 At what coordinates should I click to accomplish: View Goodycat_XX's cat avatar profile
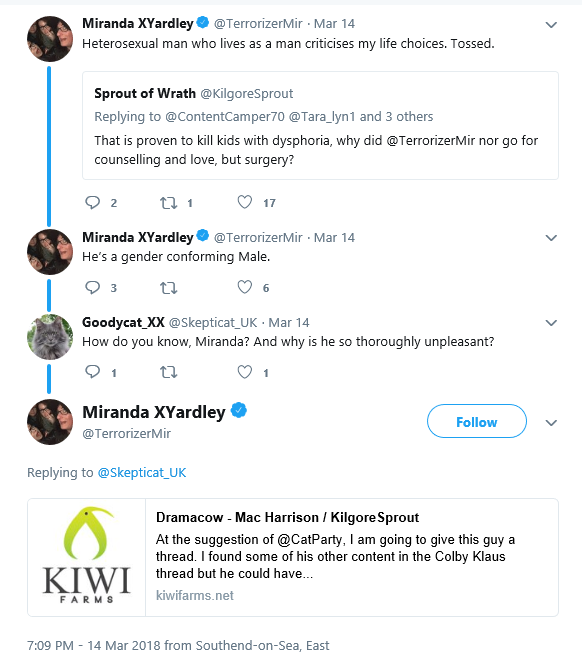[50, 337]
